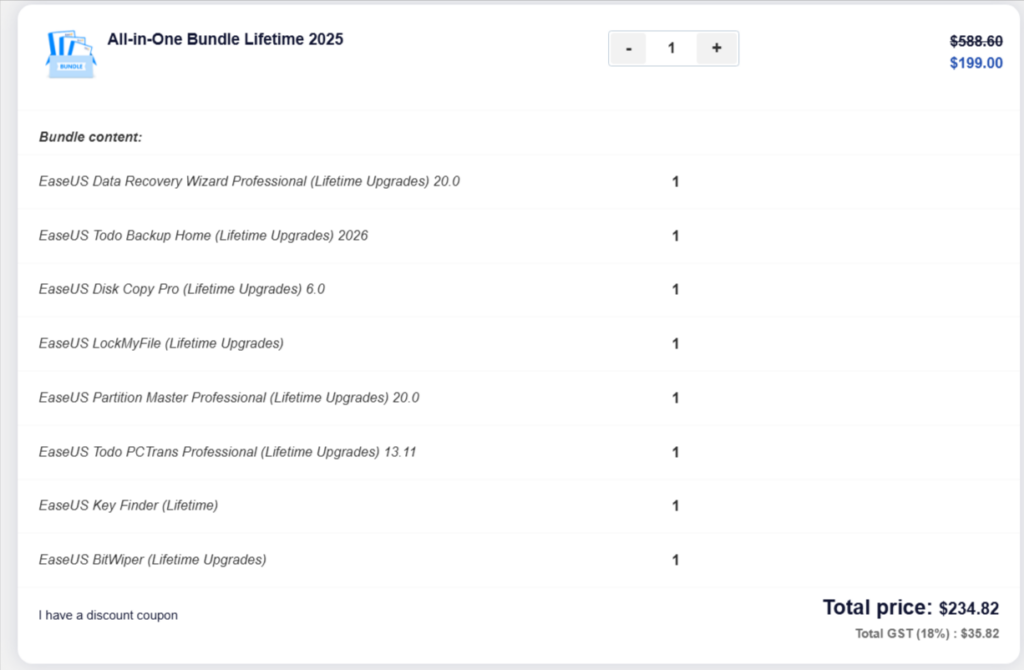1024x670 pixels.
Task: Click quantity 1 in LockMyFile row
Action: point(675,344)
